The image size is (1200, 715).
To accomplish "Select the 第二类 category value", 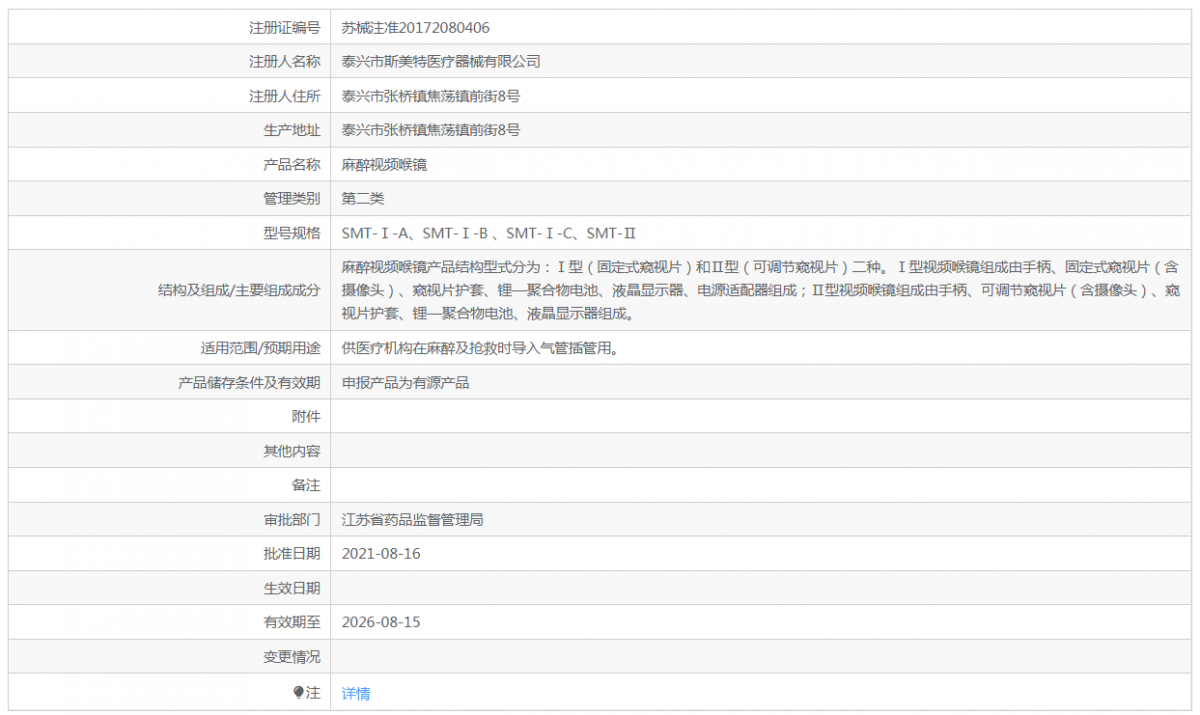I will [363, 198].
